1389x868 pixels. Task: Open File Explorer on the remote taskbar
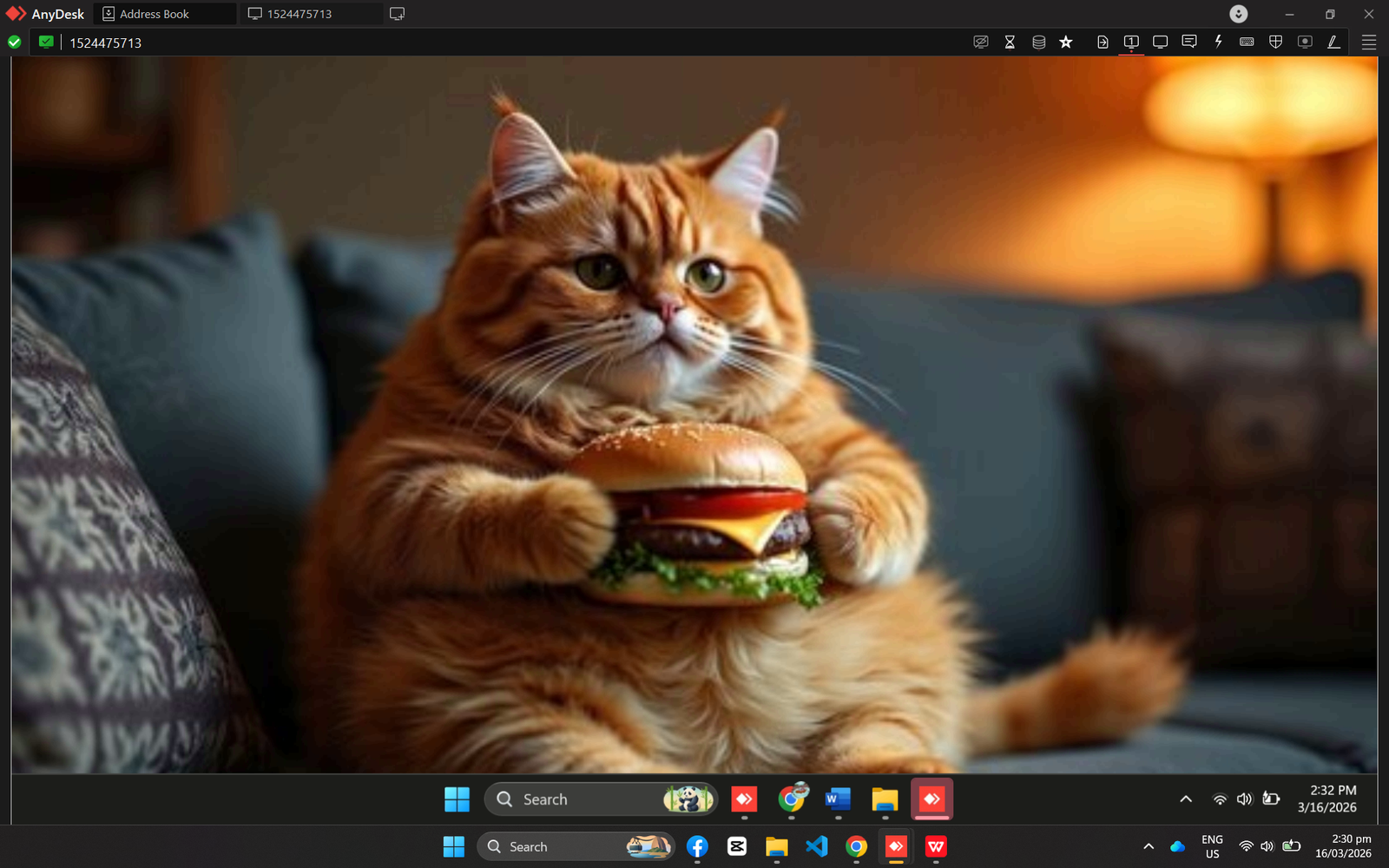tap(885, 799)
